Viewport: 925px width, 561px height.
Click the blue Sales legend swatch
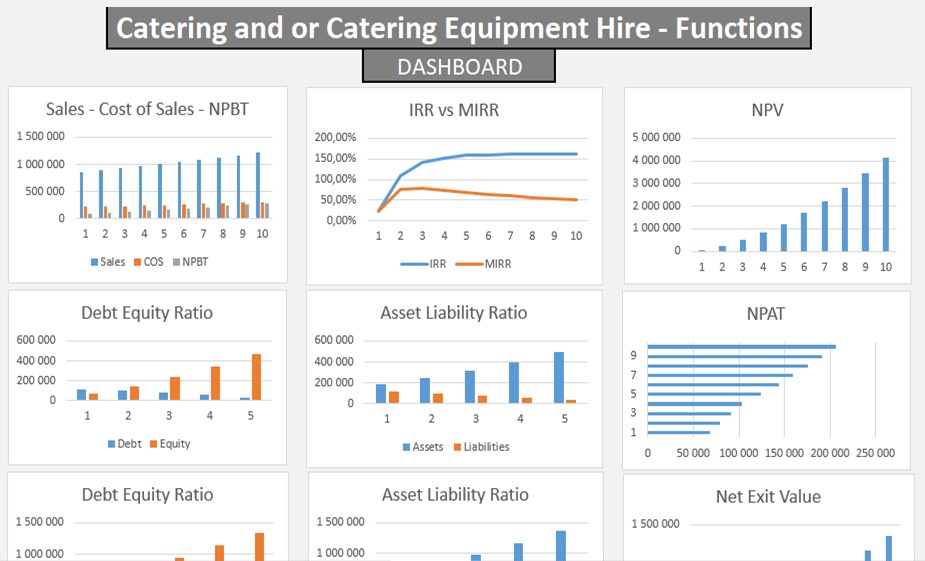[x=94, y=262]
